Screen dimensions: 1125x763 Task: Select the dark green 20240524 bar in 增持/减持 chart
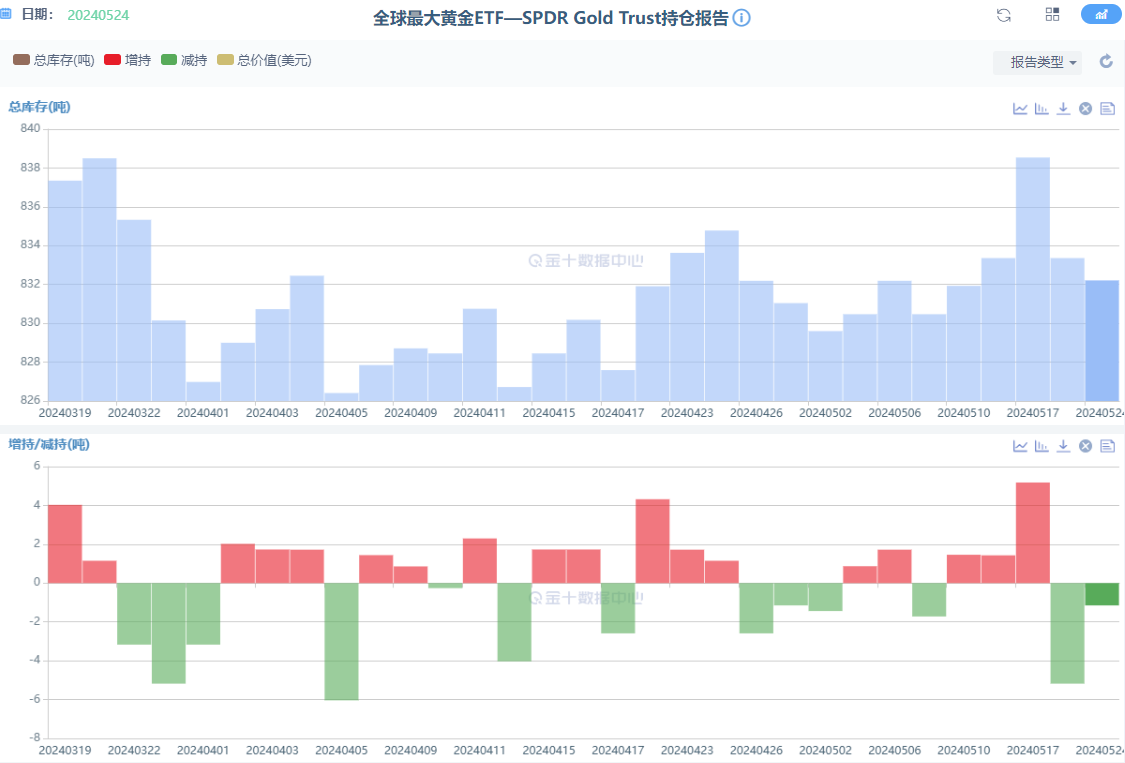(1102, 594)
